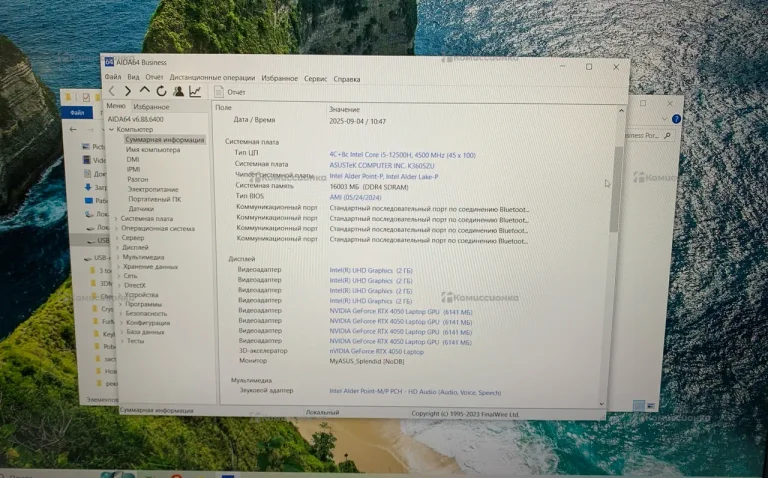Select the IPMI tree item
This screenshot has width=768, height=478.
click(133, 169)
